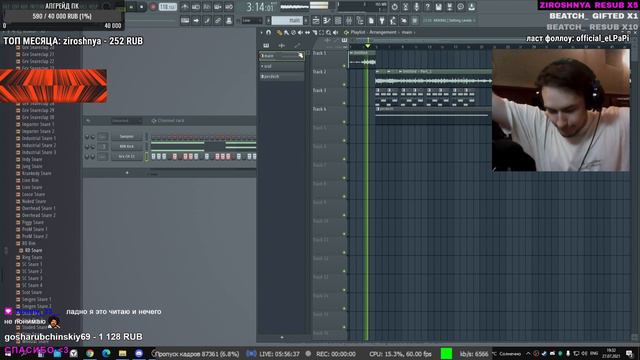Click the playhead marker on the Playlist timeline
The width and height of the screenshot is (640, 360).
tap(368, 46)
